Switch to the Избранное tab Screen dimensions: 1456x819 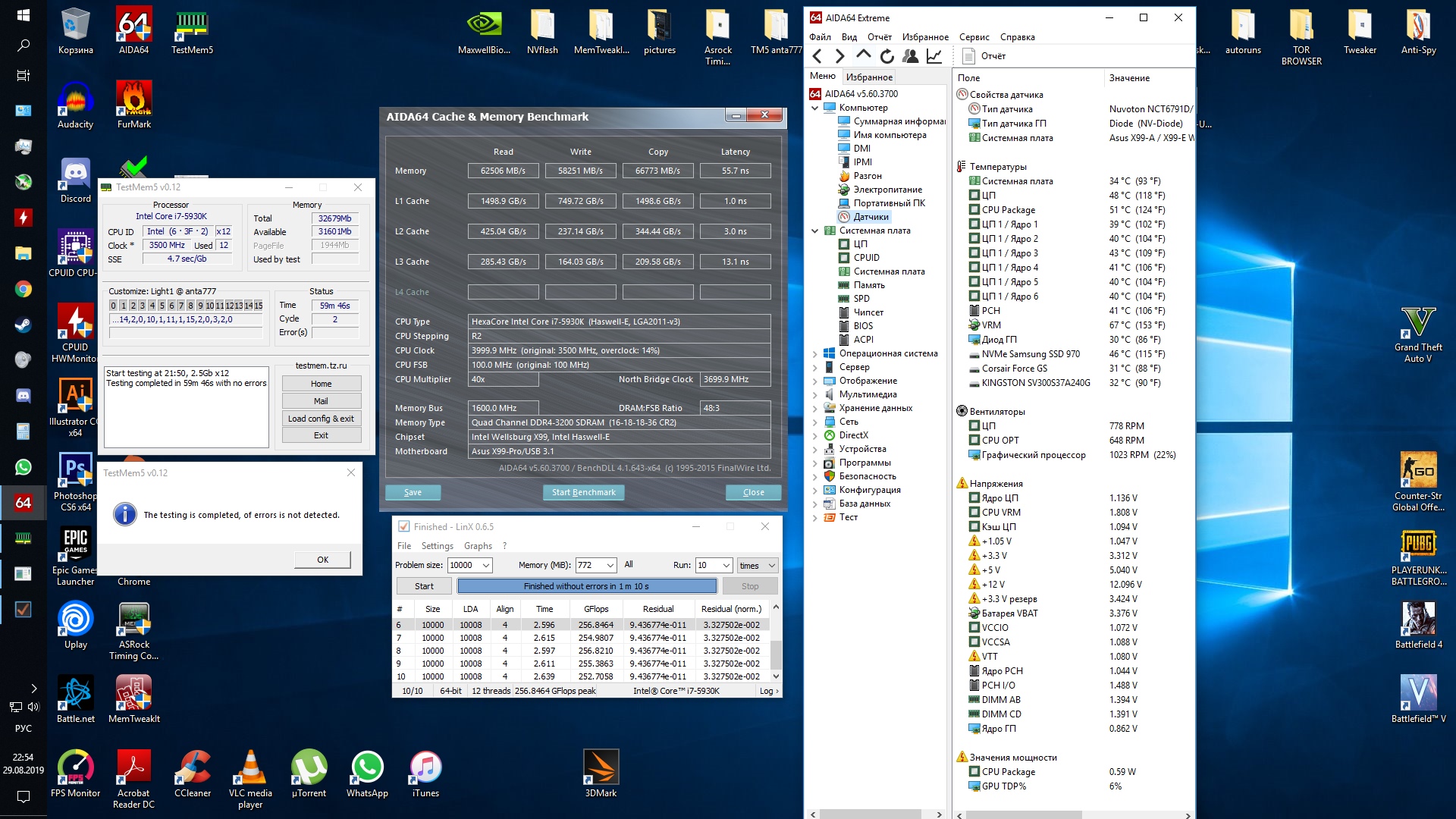tap(869, 77)
